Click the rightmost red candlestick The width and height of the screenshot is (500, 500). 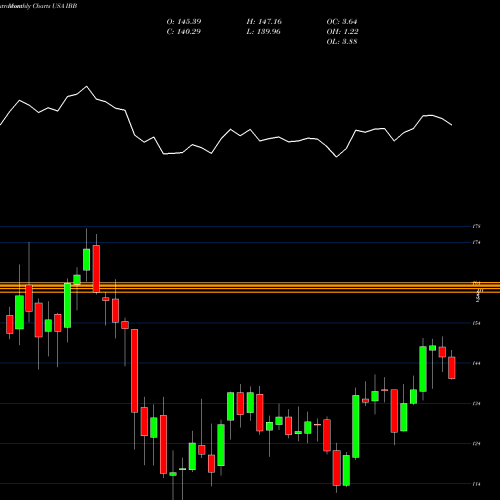coord(452,367)
